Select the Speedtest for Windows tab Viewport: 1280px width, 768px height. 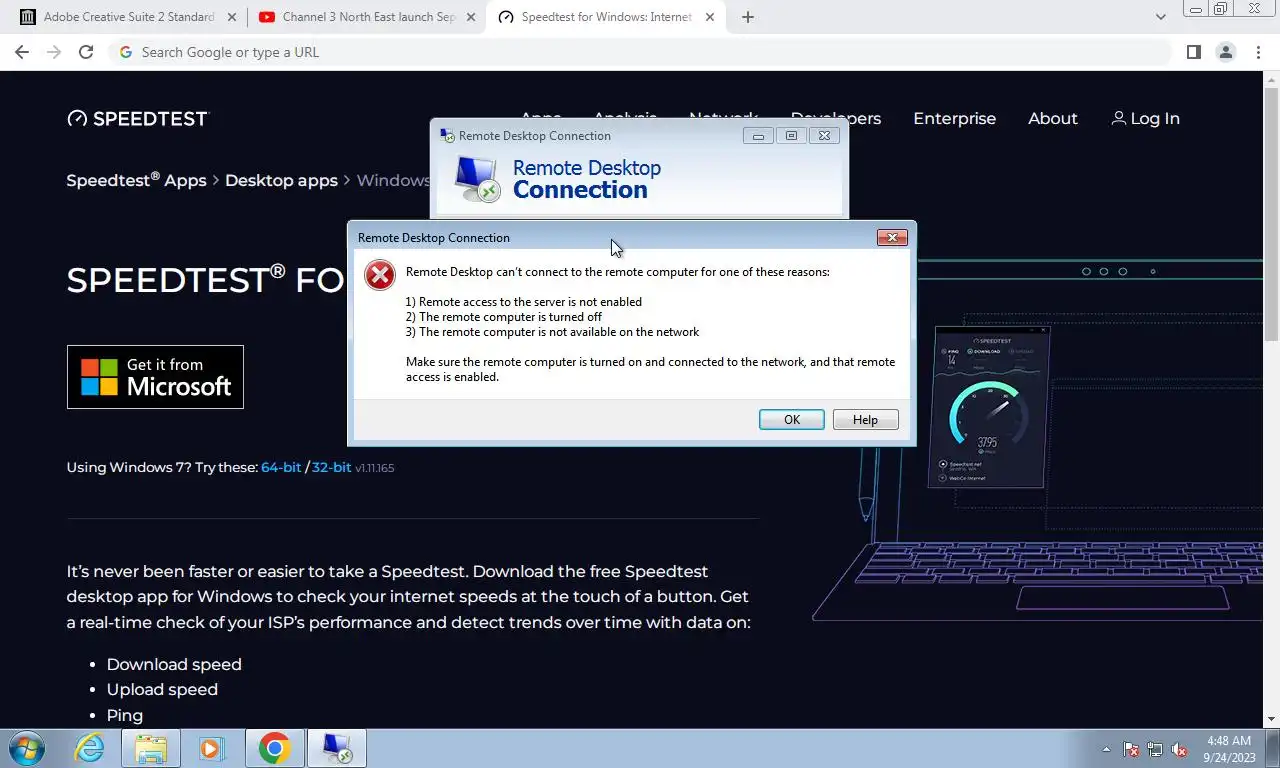(606, 17)
